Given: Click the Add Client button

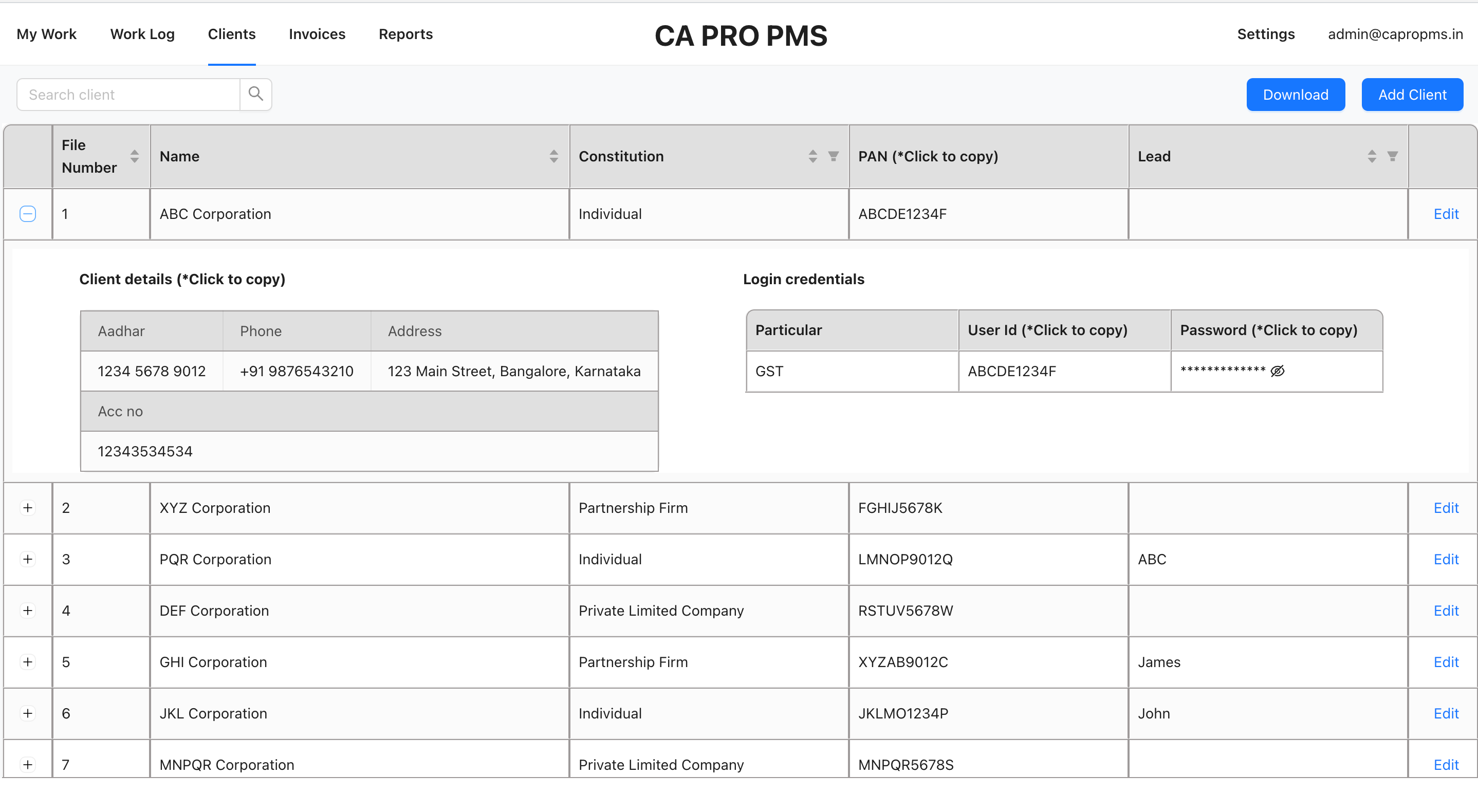Looking at the screenshot, I should tap(1412, 94).
